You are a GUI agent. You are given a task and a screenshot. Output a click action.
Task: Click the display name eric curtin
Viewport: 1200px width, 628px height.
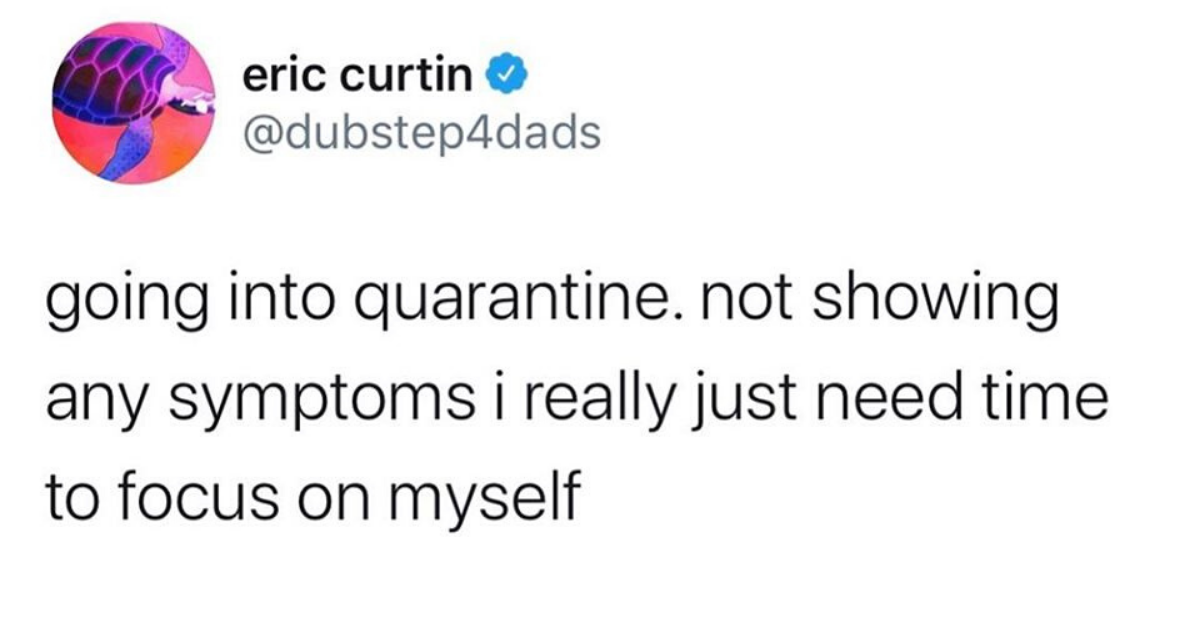pyautogui.click(x=359, y=78)
